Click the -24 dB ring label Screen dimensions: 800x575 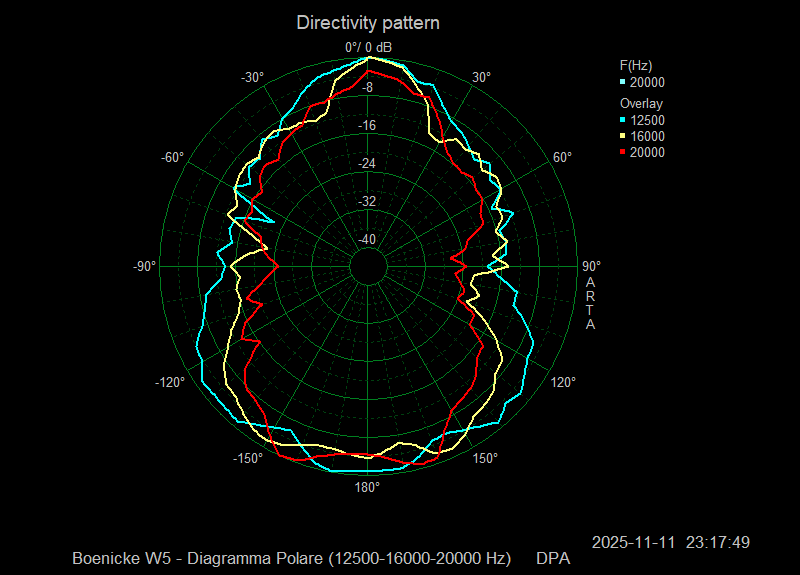coord(367,164)
